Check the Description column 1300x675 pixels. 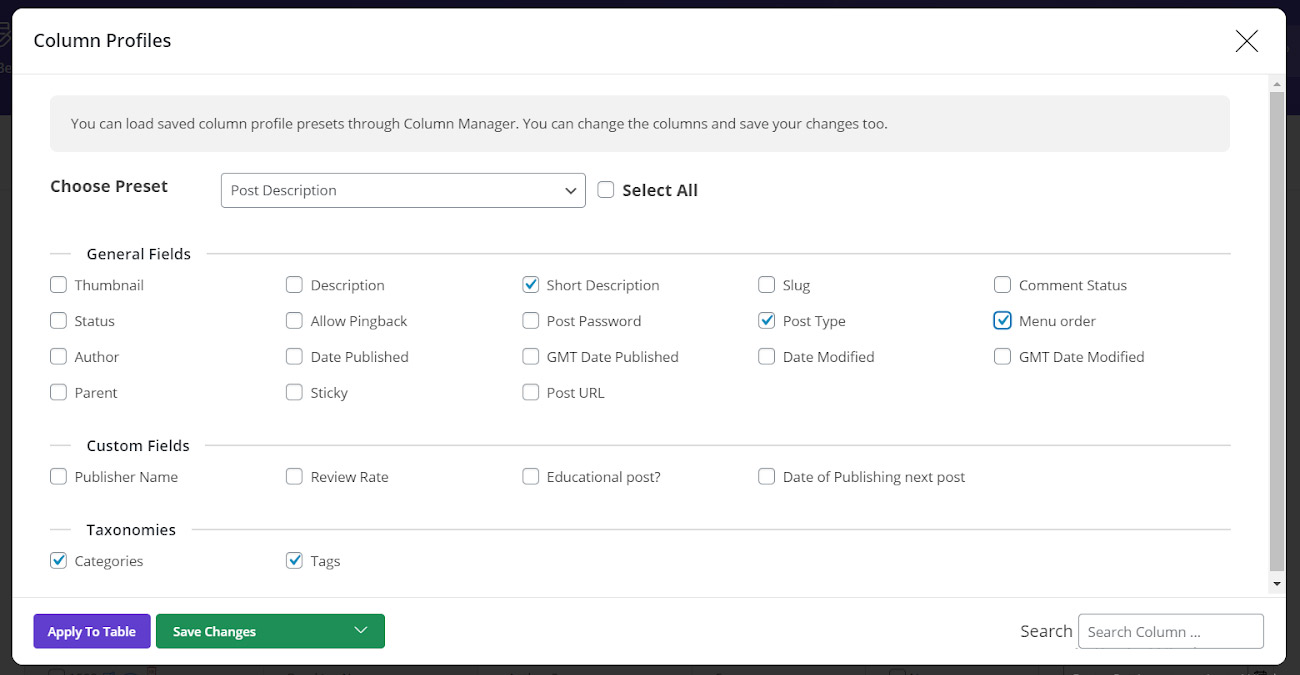click(x=294, y=285)
